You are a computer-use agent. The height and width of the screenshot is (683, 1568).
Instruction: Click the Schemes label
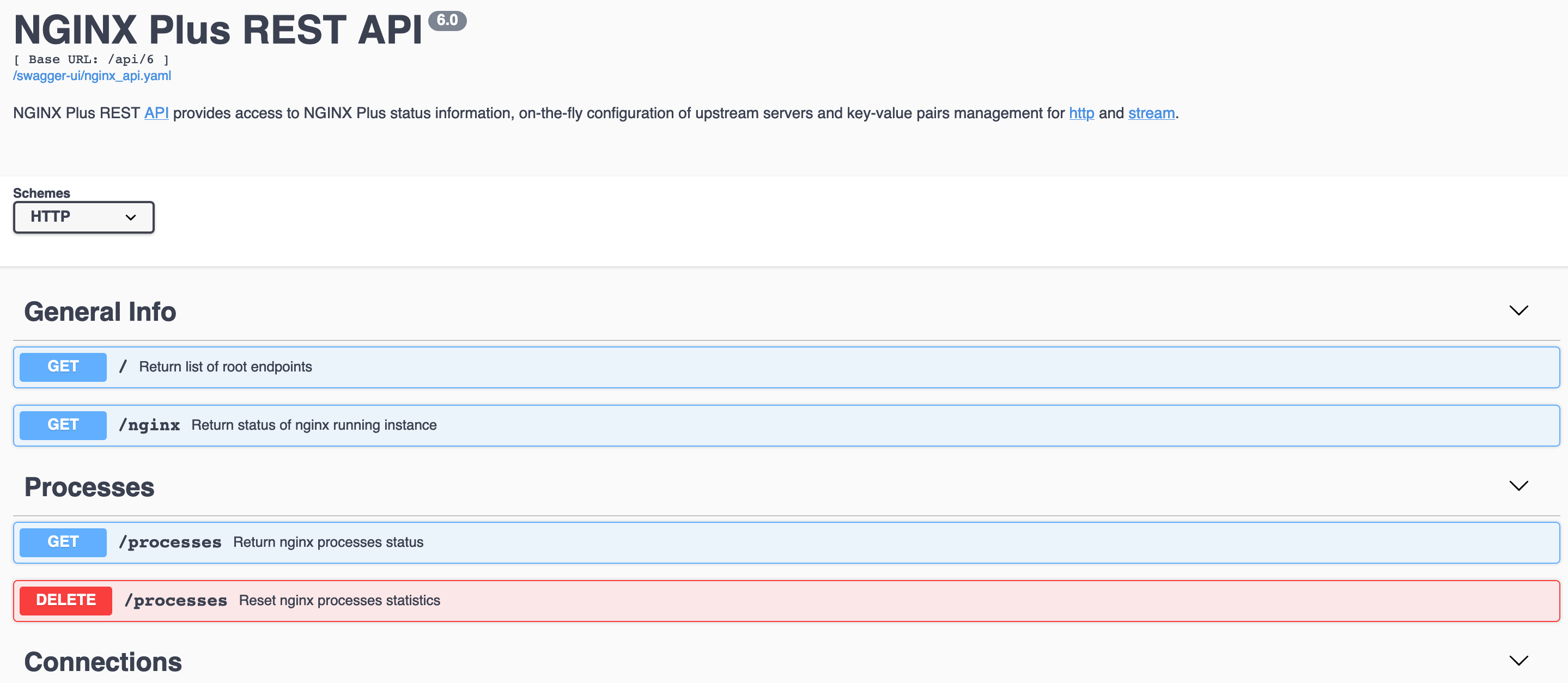41,193
